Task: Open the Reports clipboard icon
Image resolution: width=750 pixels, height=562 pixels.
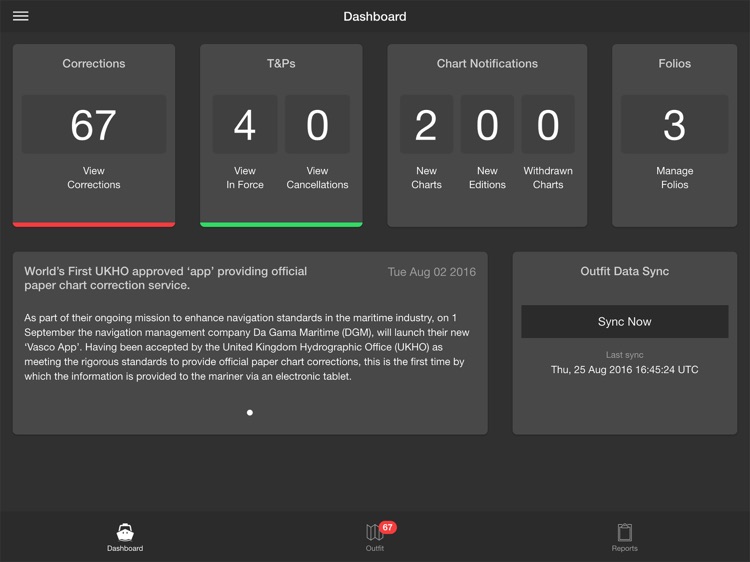Action: 625,532
